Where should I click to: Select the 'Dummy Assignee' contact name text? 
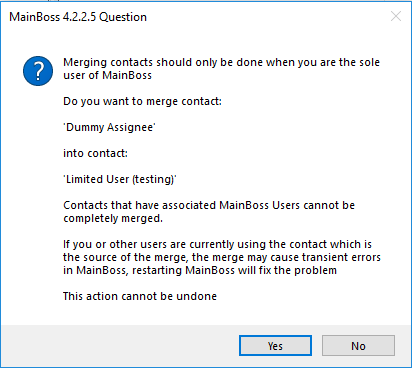(109, 127)
